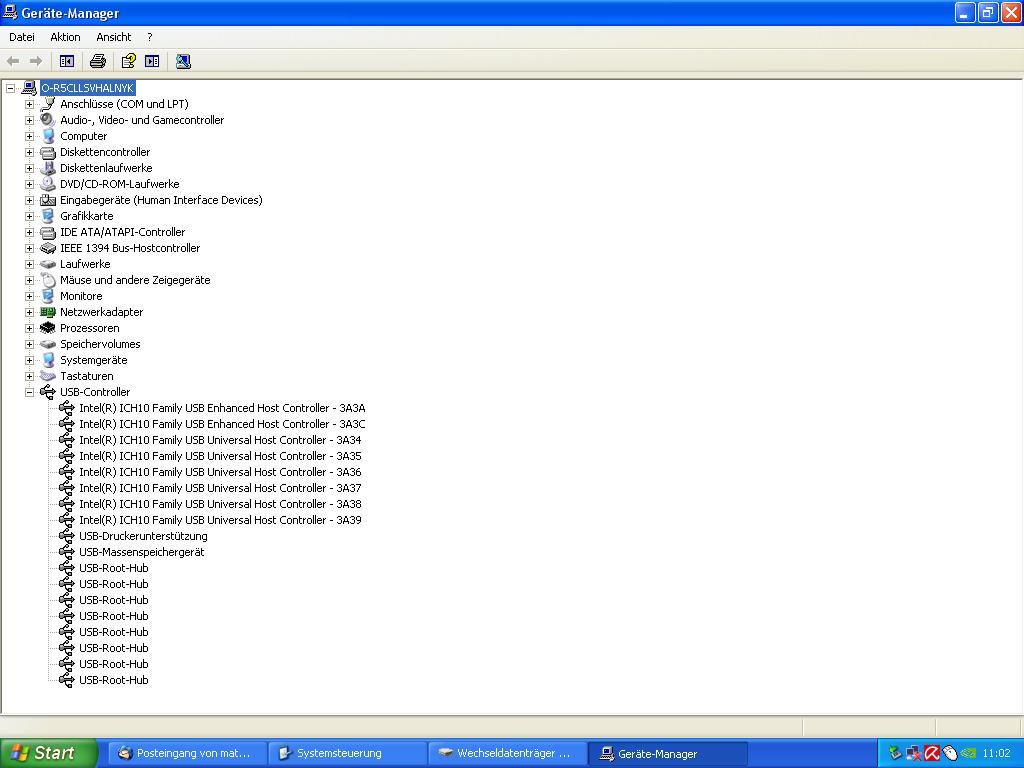Click the Avira antivirus tray icon

(932, 753)
